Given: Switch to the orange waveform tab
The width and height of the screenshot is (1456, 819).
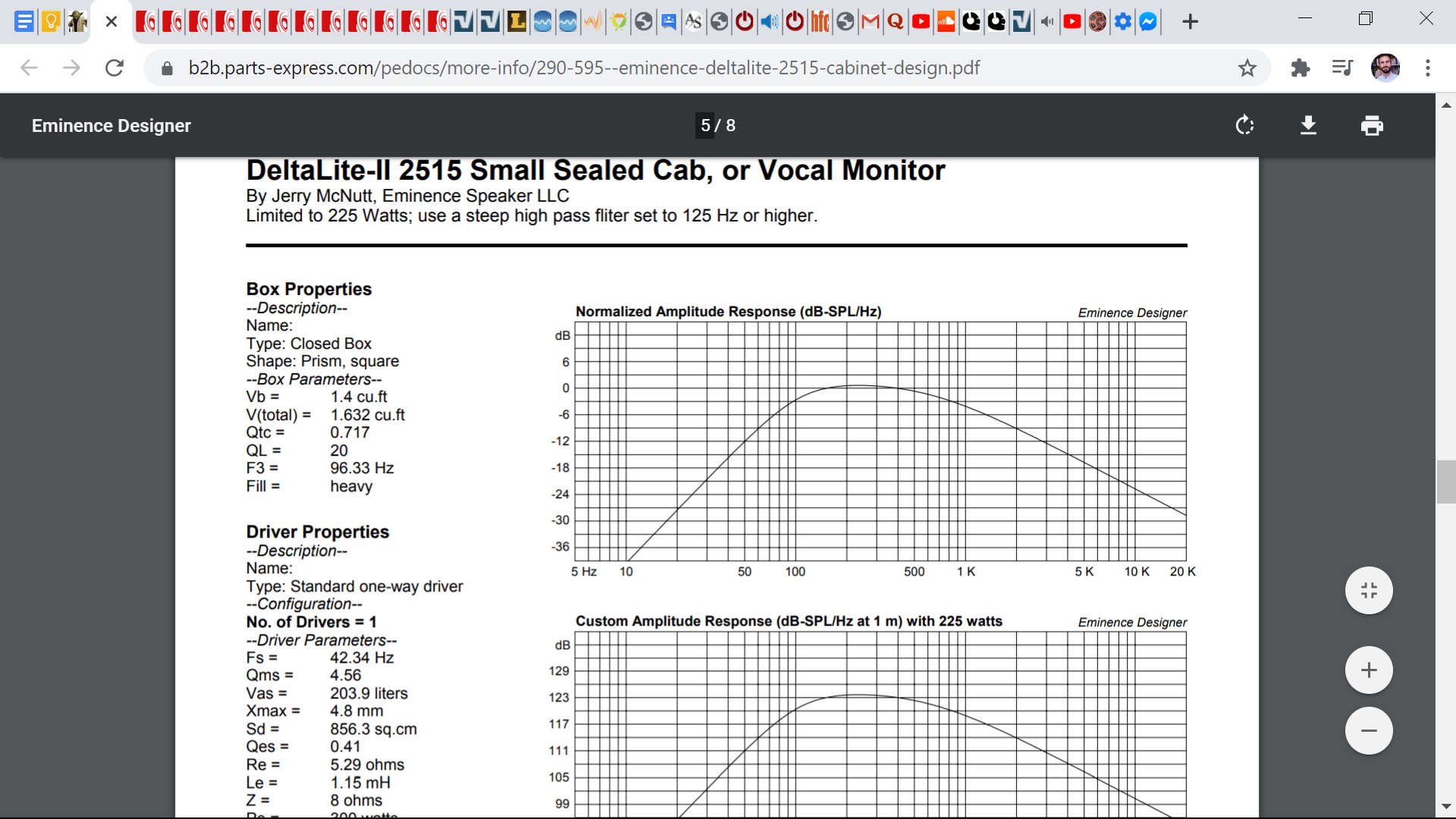Looking at the screenshot, I should click(x=593, y=21).
